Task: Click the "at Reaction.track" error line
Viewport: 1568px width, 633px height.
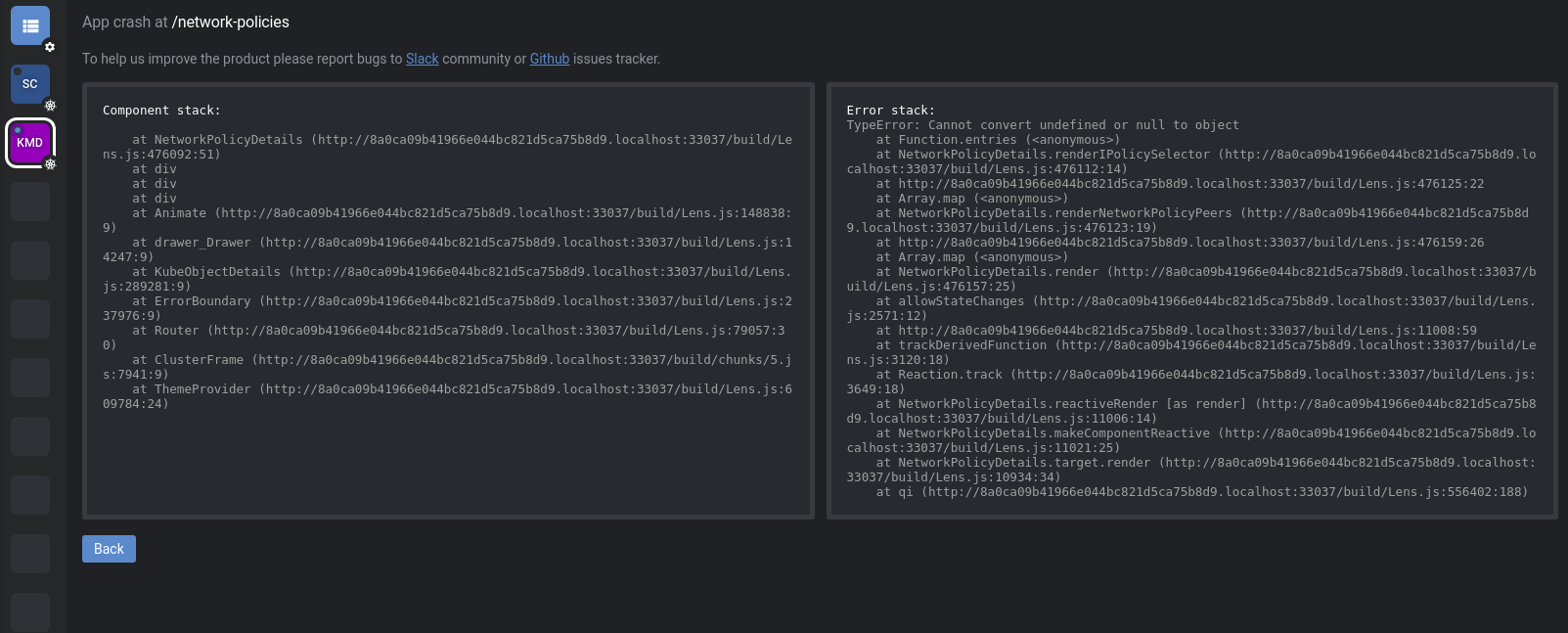Action: [1191, 382]
